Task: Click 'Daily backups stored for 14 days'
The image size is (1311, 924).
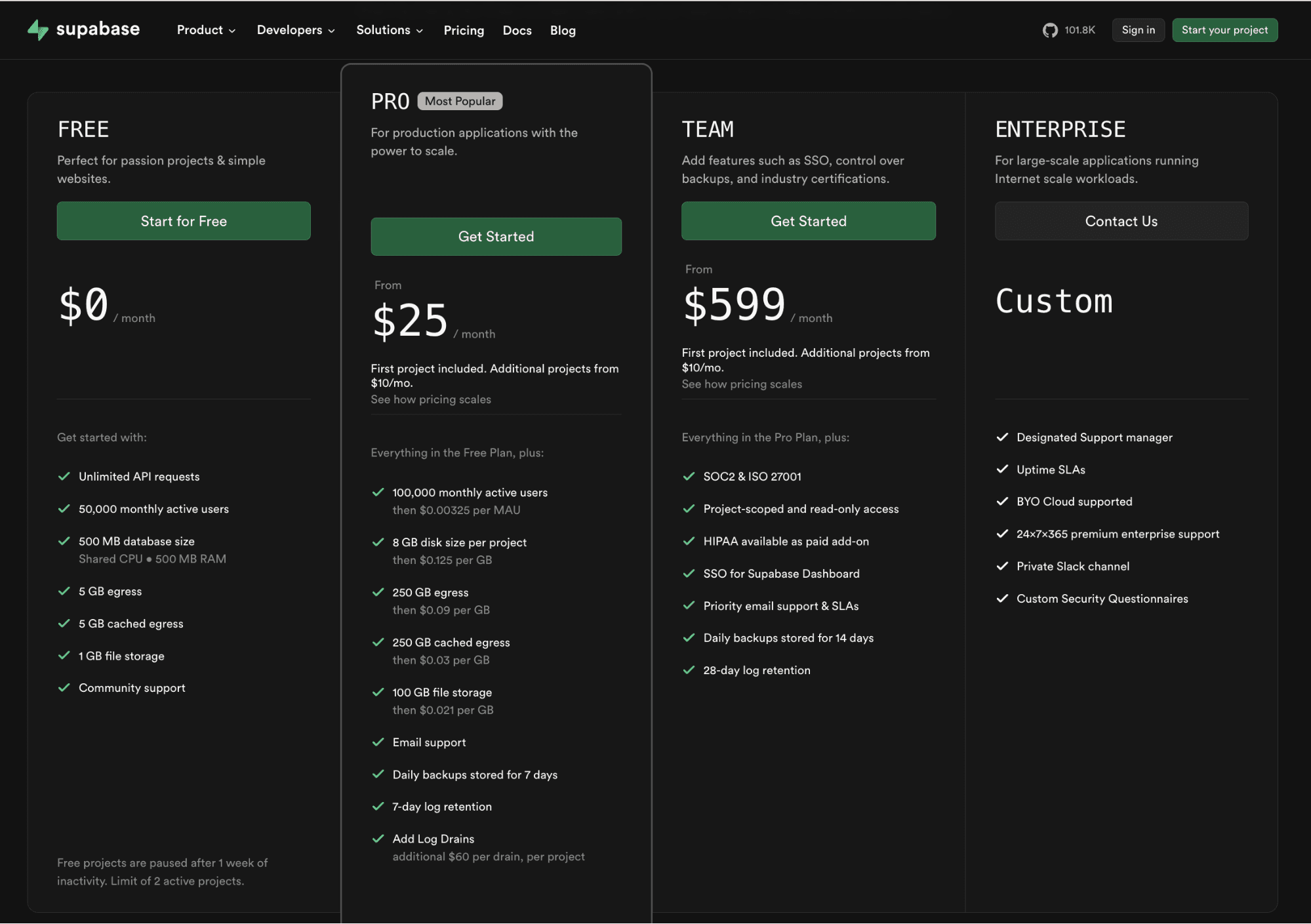Action: [x=788, y=638]
